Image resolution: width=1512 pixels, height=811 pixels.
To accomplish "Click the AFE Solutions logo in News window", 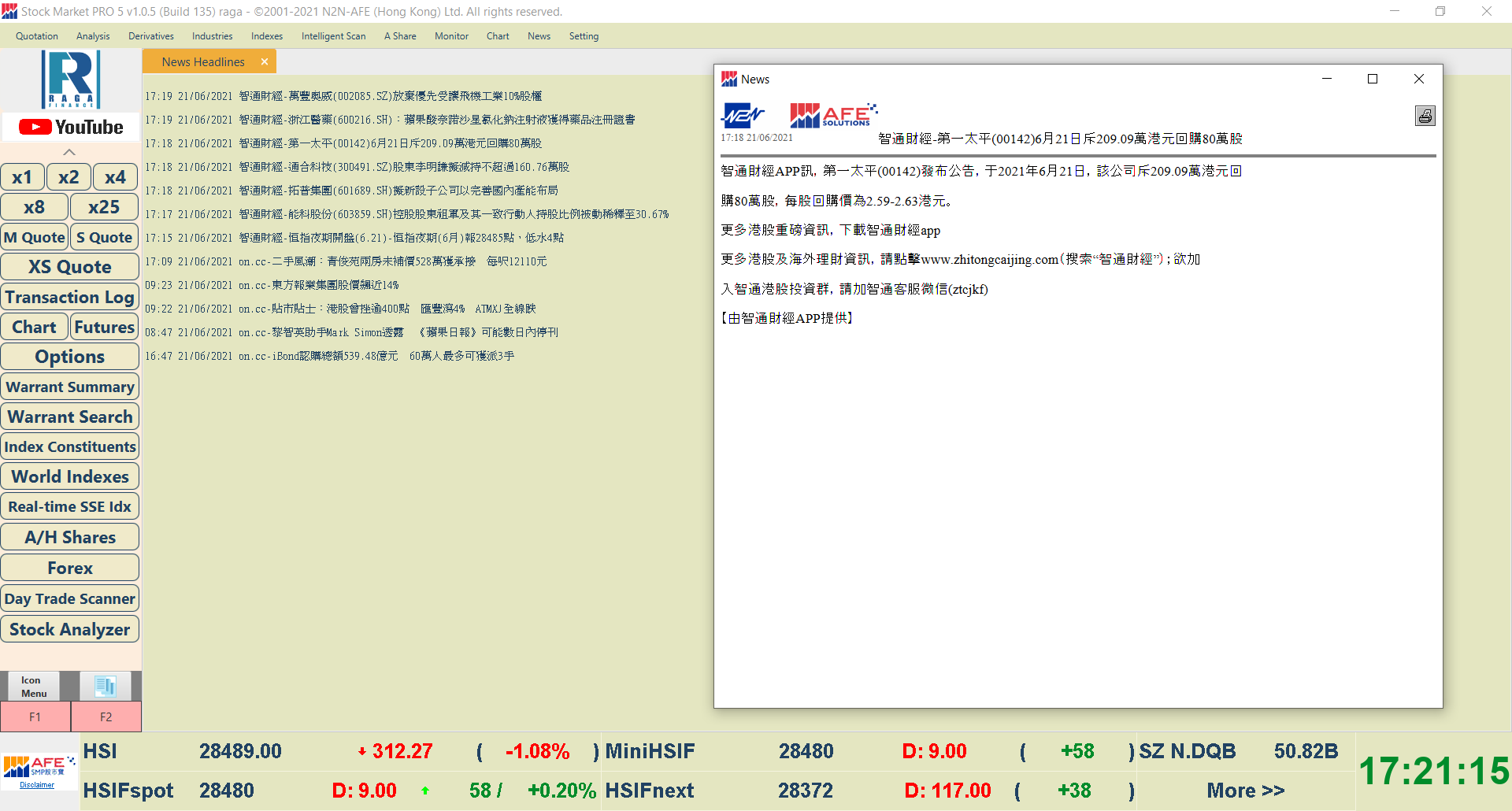I will click(x=832, y=115).
